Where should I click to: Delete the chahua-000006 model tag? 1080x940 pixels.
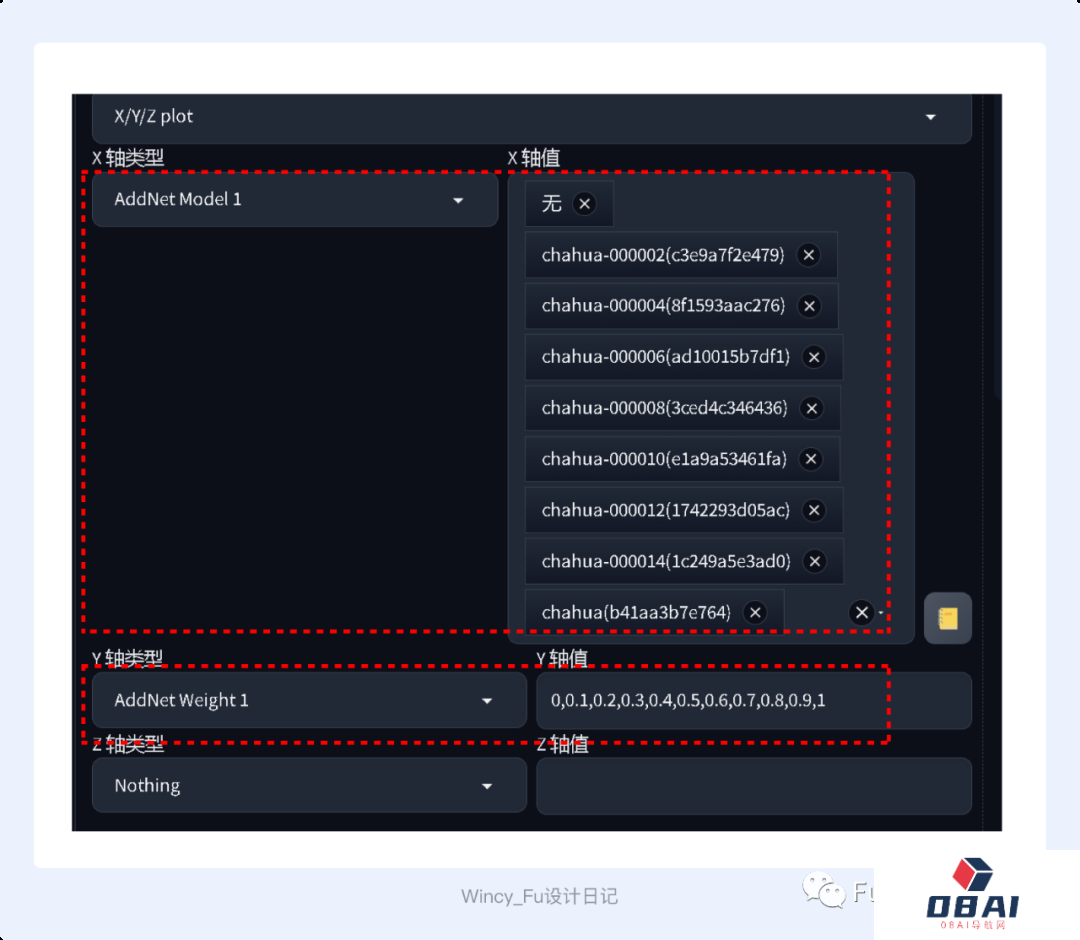pos(814,357)
